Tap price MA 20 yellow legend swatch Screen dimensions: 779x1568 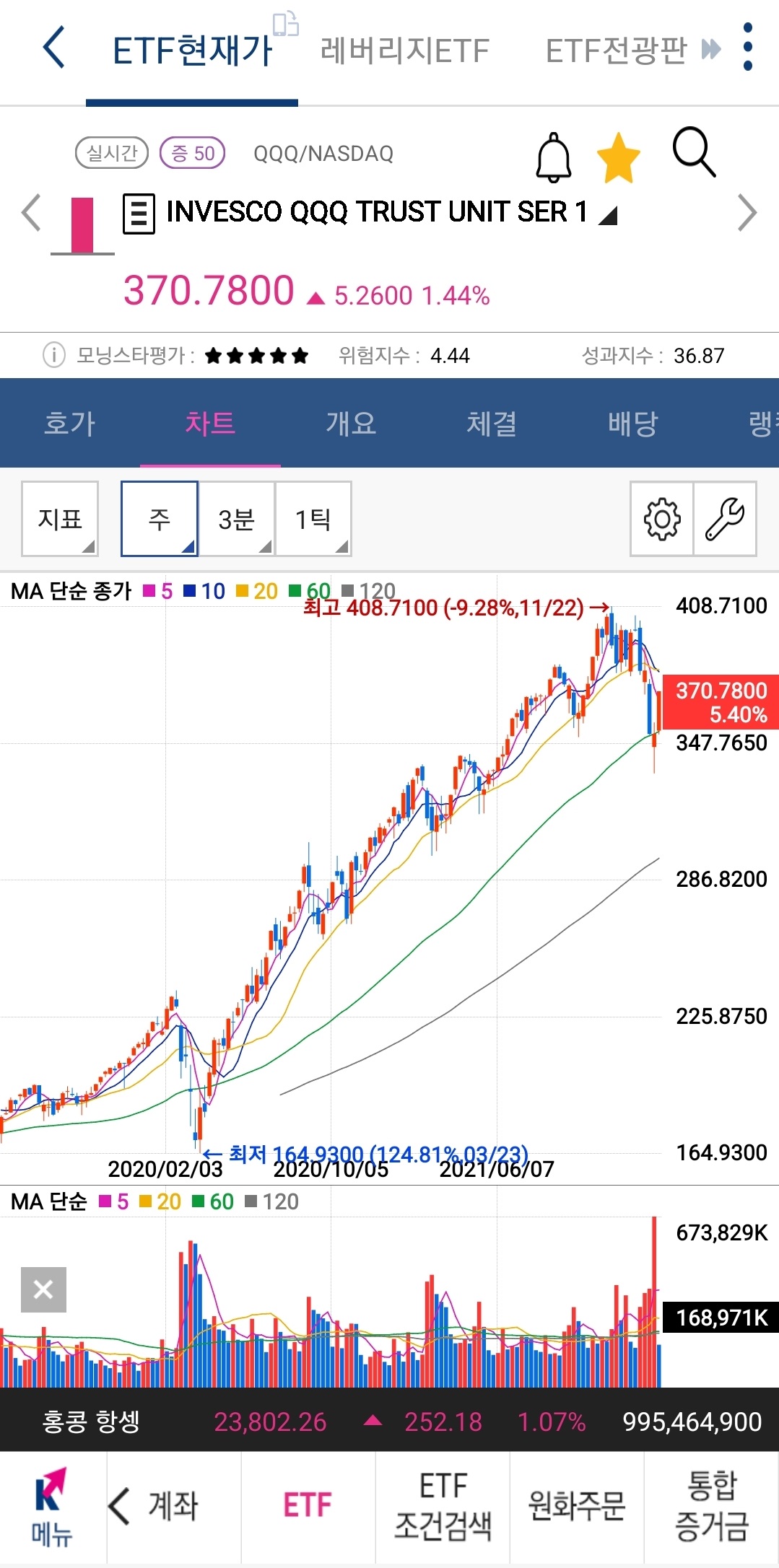point(243,592)
